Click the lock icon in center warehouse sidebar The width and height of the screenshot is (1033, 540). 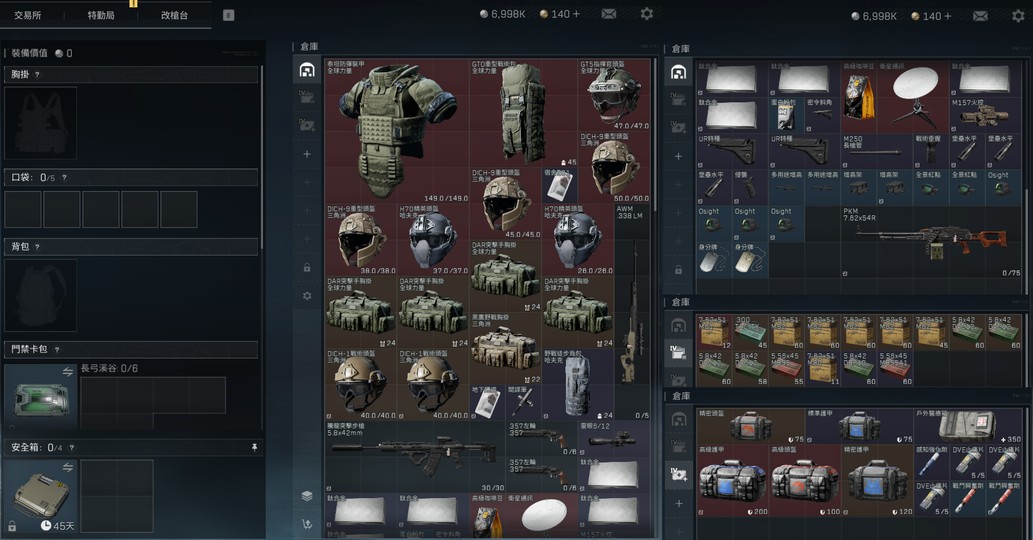pyautogui.click(x=307, y=267)
